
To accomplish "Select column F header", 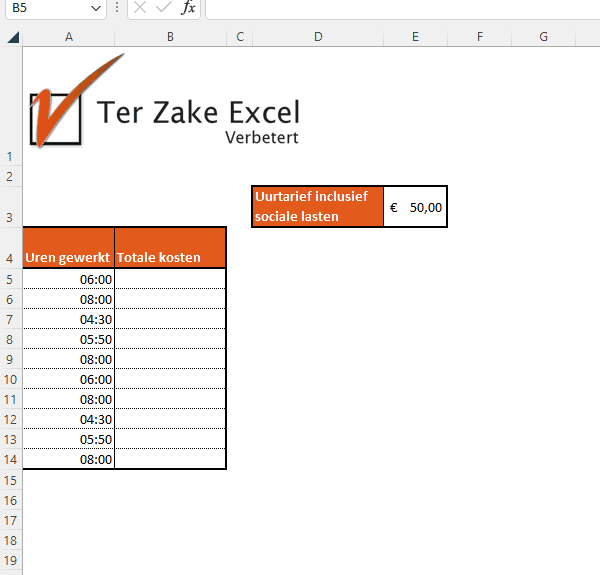I will point(479,37).
